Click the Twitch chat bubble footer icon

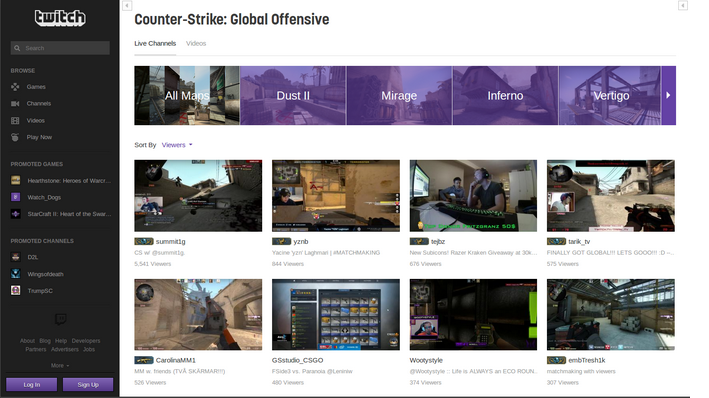tap(61, 319)
